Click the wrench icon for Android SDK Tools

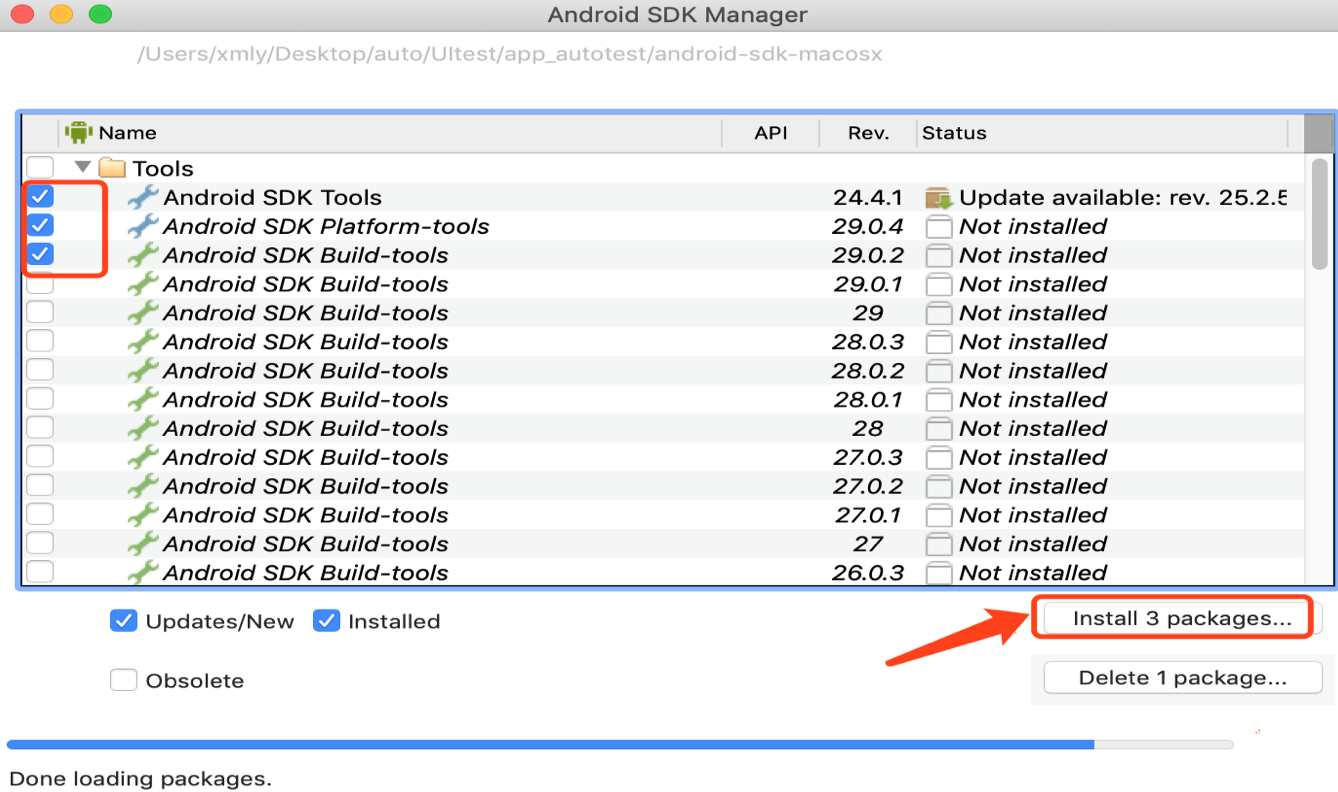tap(143, 197)
